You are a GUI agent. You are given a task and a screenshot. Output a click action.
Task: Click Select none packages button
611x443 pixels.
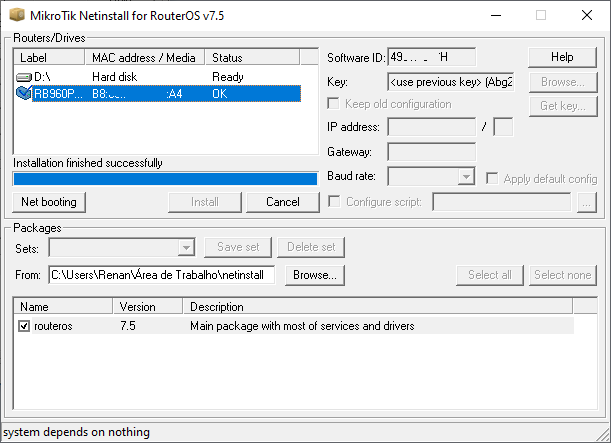pyautogui.click(x=563, y=275)
